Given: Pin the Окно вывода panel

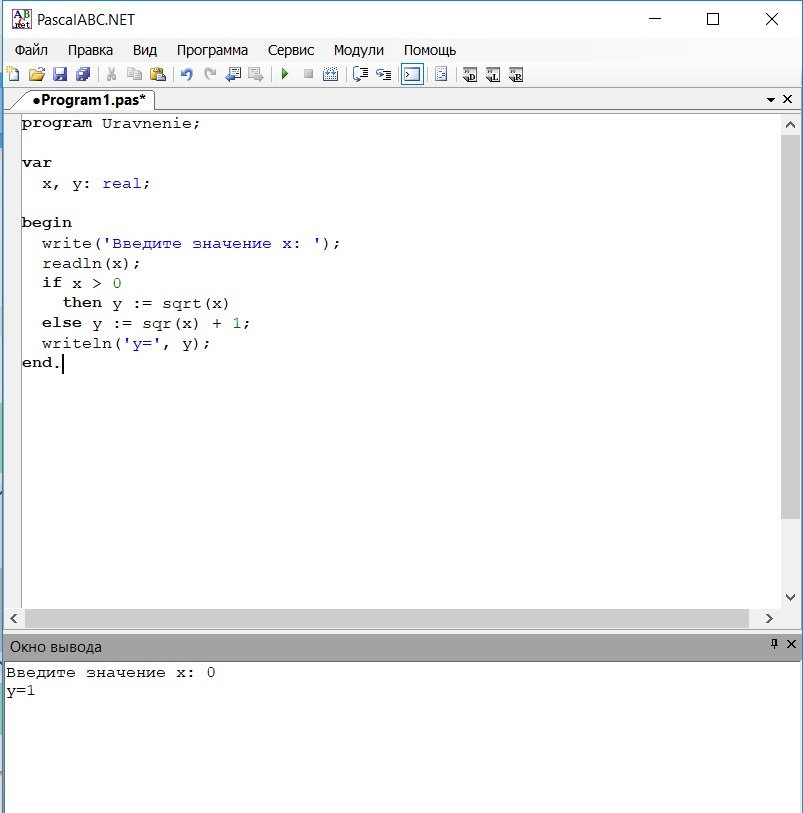Looking at the screenshot, I should click(774, 644).
